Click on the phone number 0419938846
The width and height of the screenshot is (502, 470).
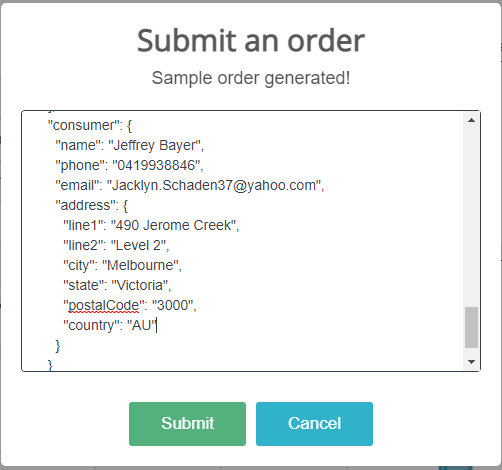coord(156,165)
